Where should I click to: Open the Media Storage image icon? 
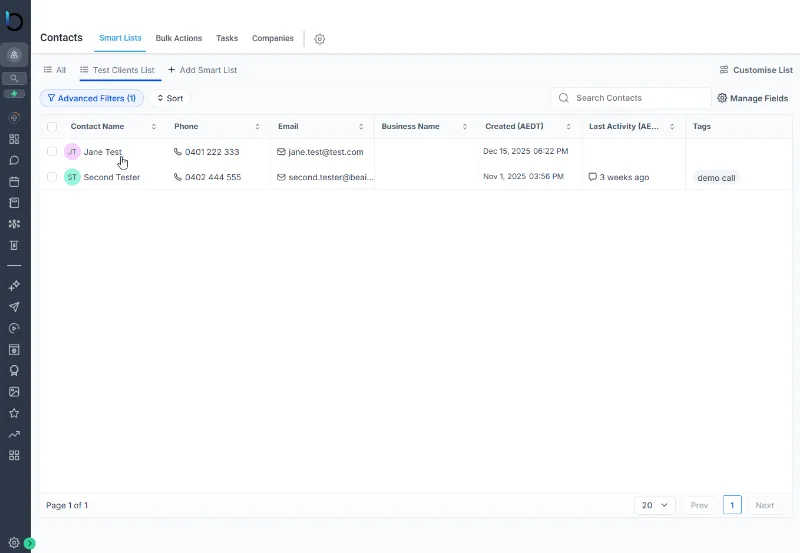(x=14, y=392)
